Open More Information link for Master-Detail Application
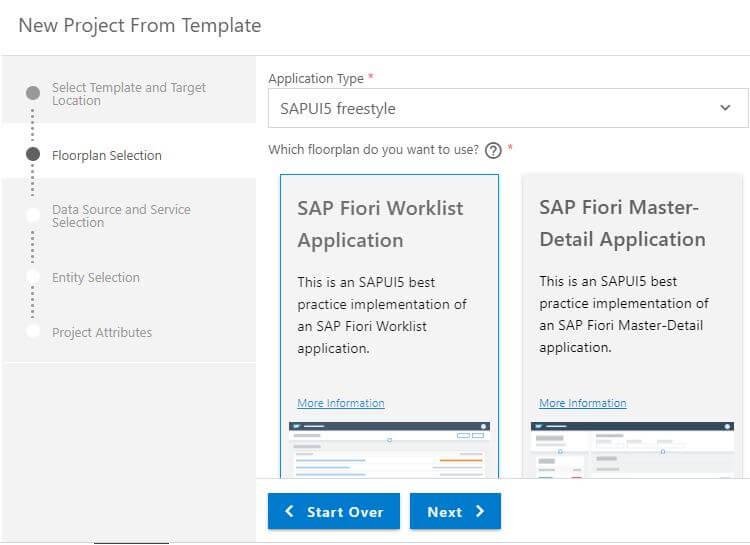 coord(583,403)
